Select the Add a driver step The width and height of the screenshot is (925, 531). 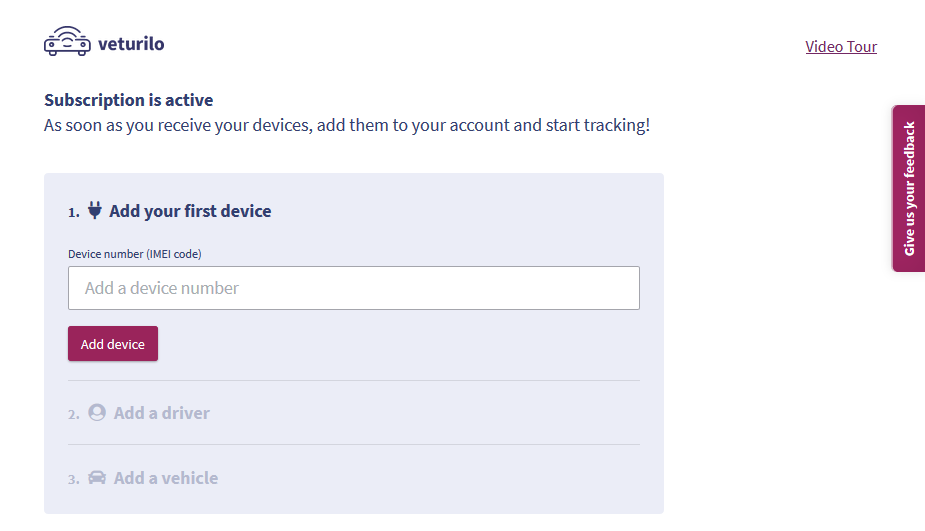pos(161,413)
